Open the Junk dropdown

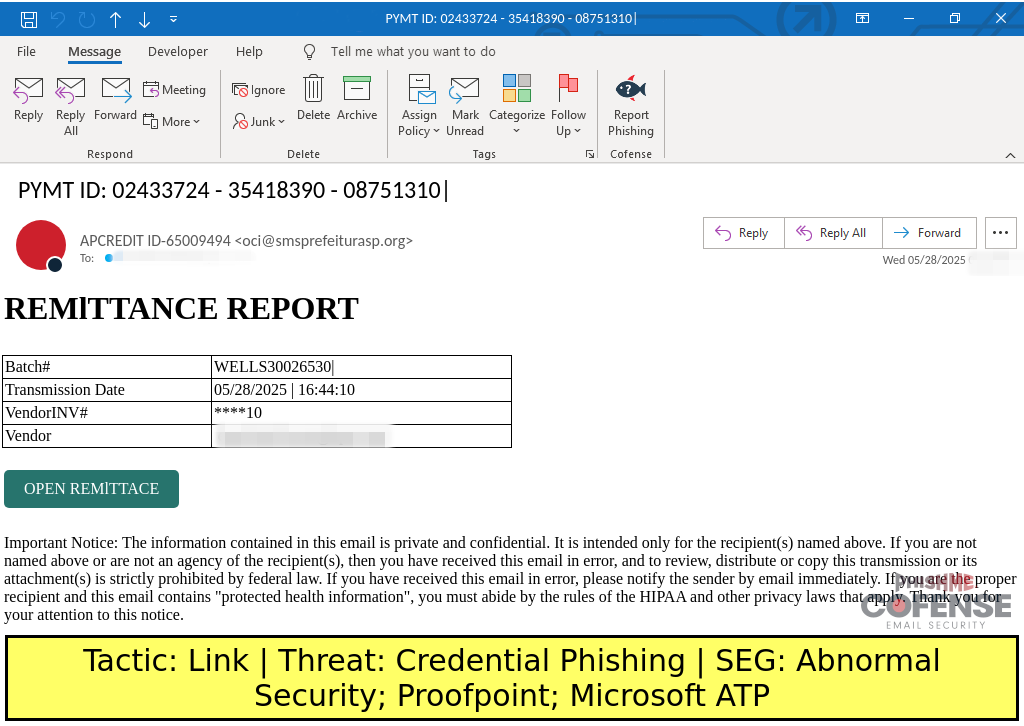259,121
